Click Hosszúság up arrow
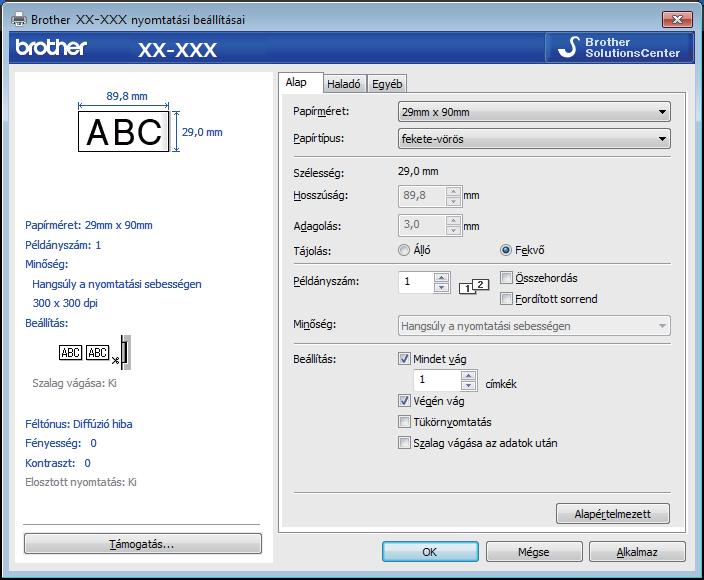The image size is (704, 580). pos(453,192)
